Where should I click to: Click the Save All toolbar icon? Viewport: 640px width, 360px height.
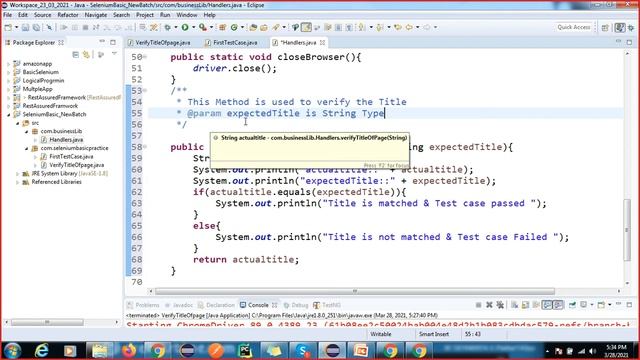pyautogui.click(x=36, y=27)
